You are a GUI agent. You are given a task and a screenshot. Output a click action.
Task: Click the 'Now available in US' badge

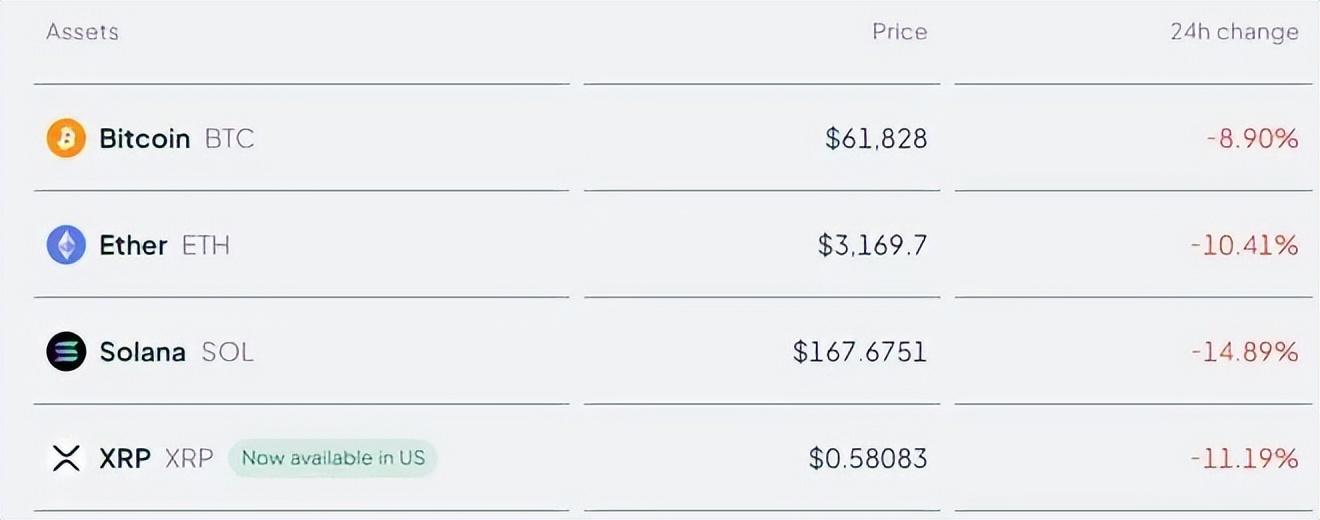[333, 458]
